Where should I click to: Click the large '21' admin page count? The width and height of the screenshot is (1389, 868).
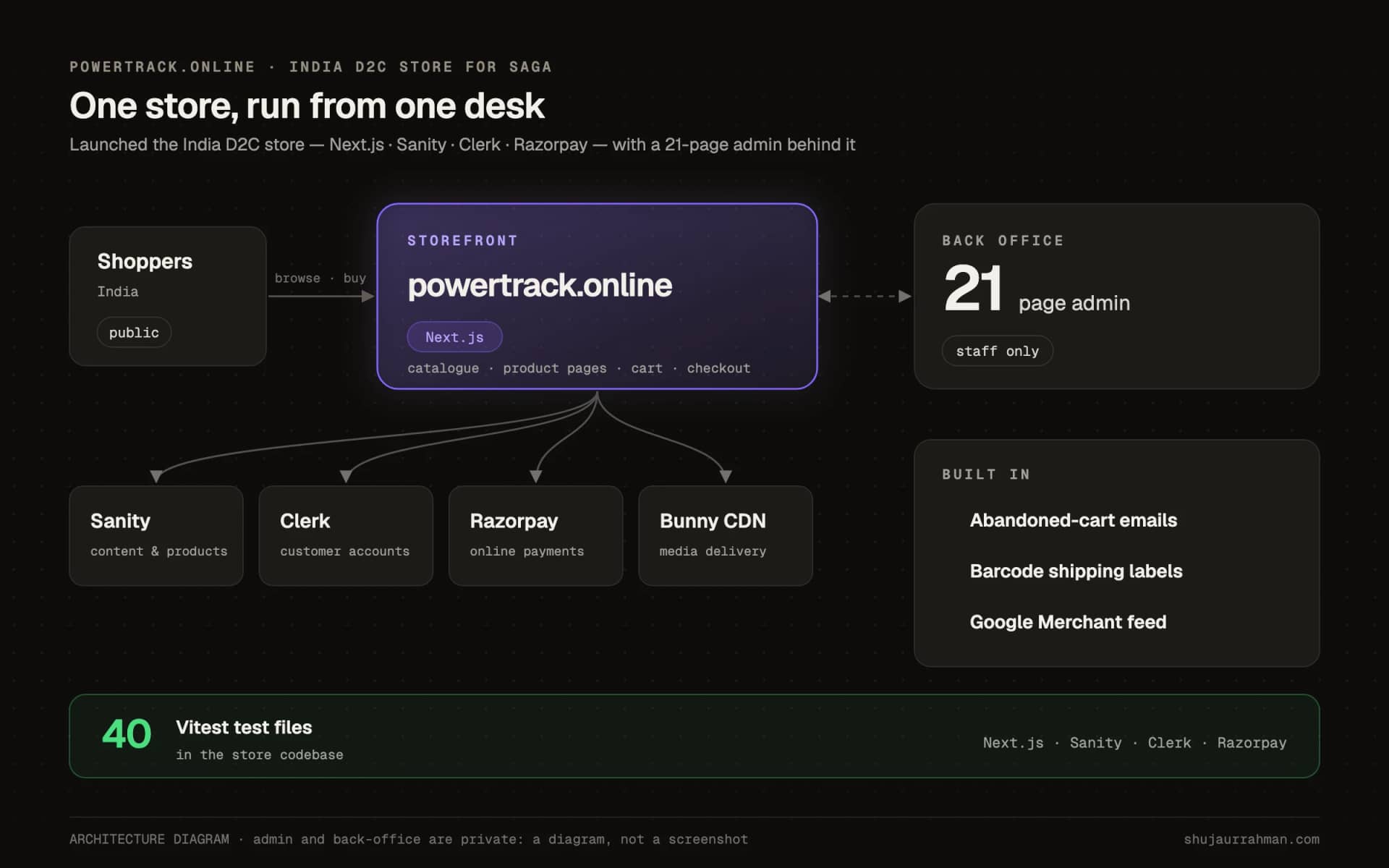tap(973, 288)
